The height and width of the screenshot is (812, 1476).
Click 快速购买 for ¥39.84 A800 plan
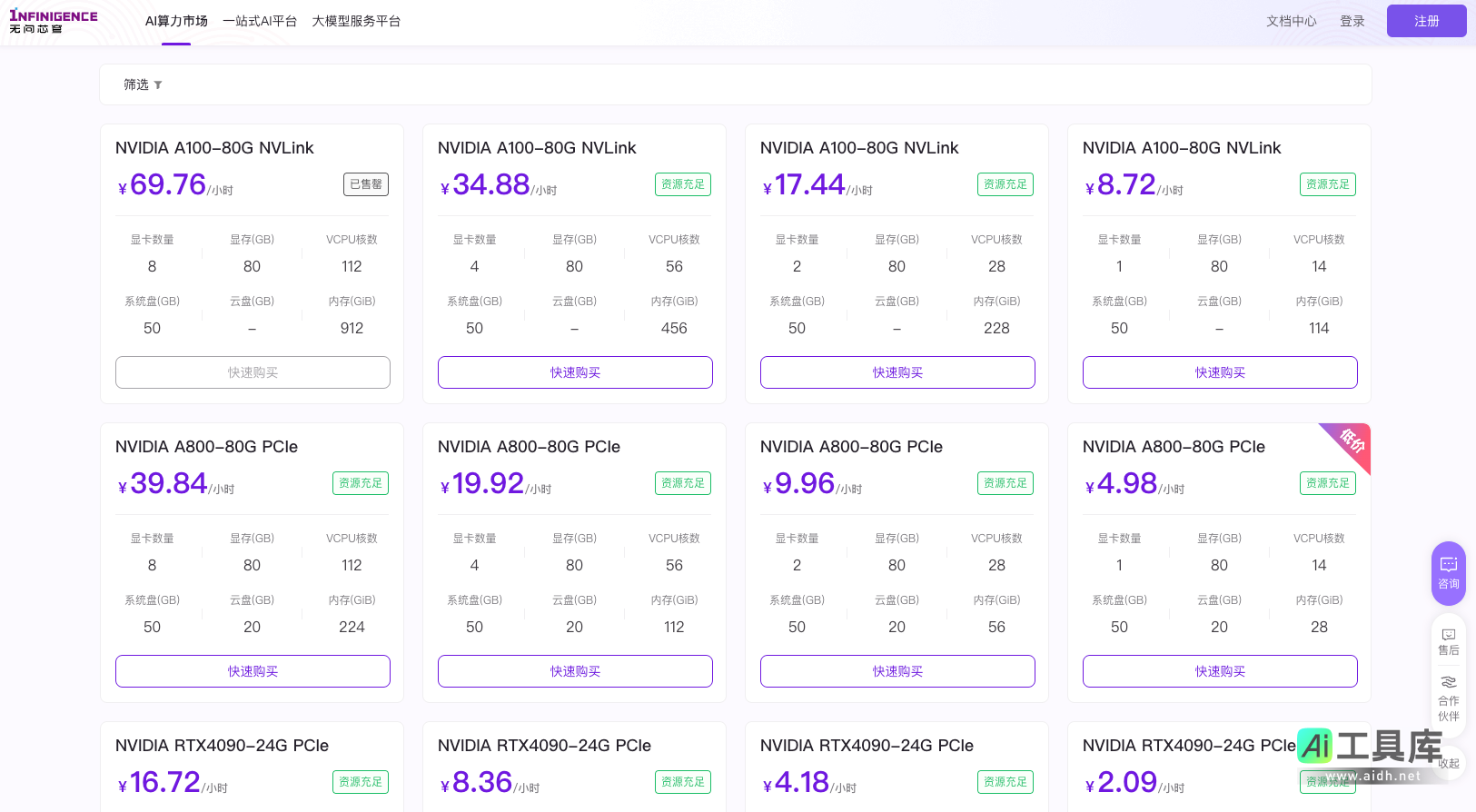pos(253,671)
